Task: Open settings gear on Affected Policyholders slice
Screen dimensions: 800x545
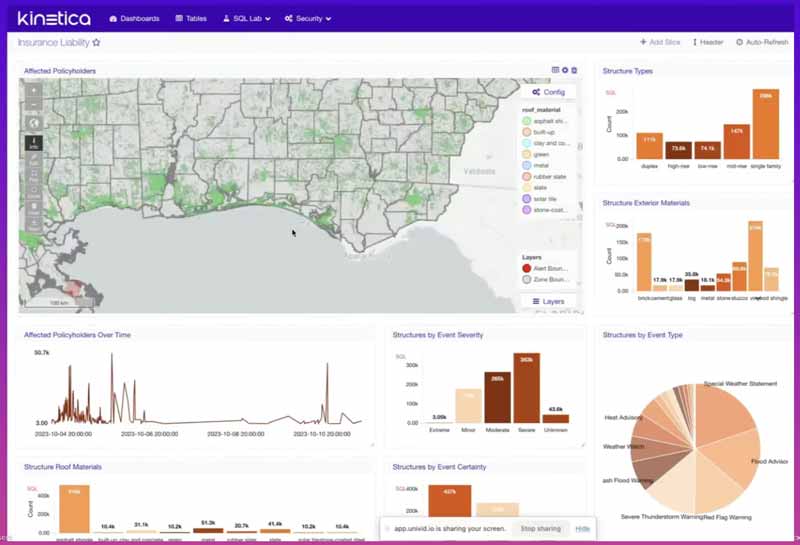Action: tap(565, 70)
